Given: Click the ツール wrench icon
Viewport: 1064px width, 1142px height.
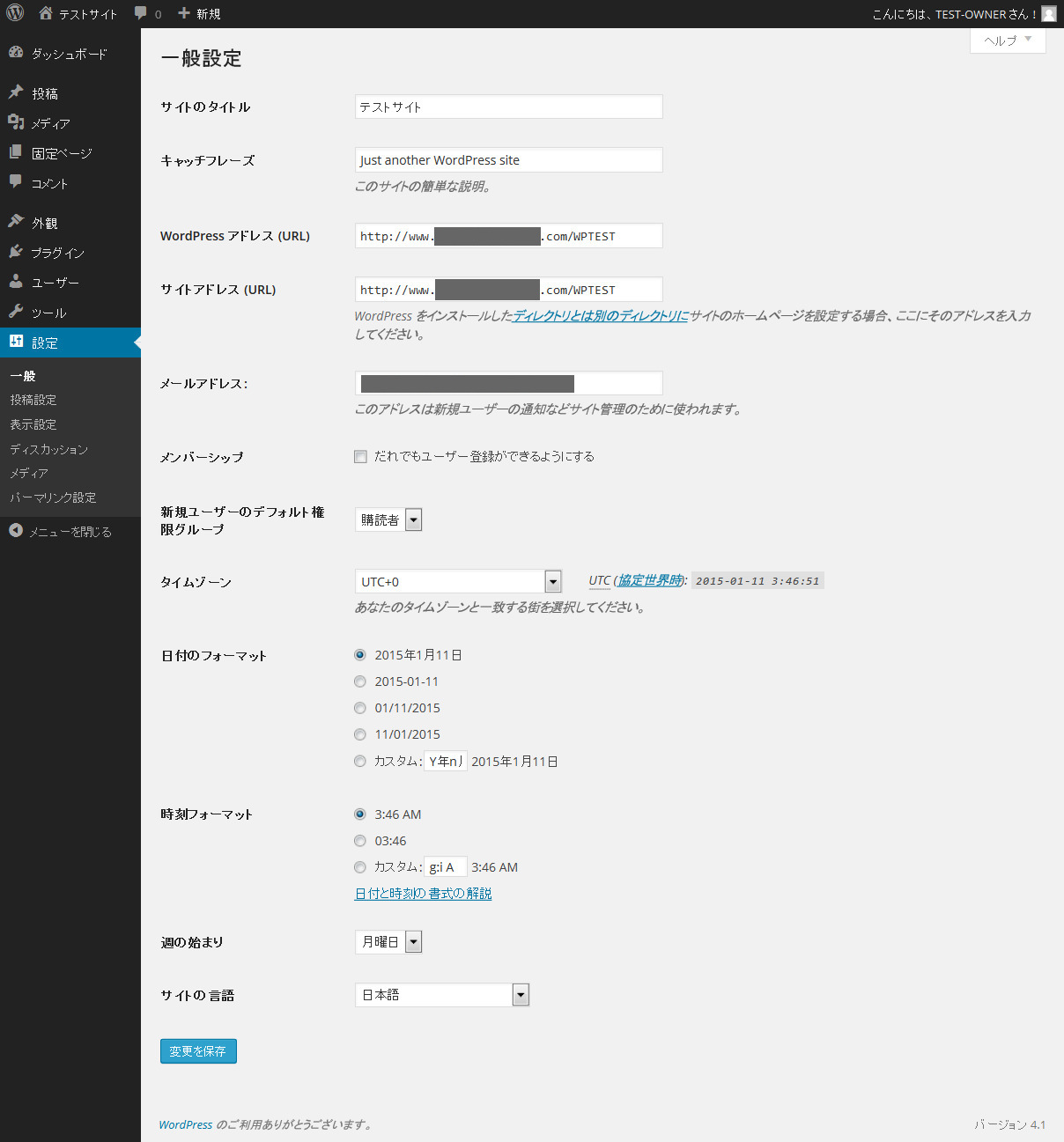Looking at the screenshot, I should (x=16, y=312).
